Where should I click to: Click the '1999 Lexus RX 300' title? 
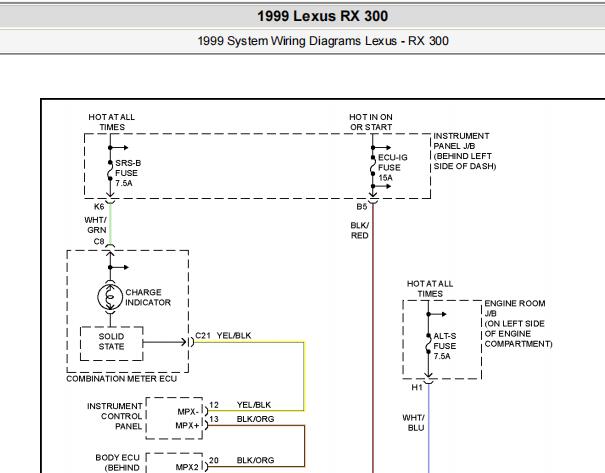click(323, 16)
